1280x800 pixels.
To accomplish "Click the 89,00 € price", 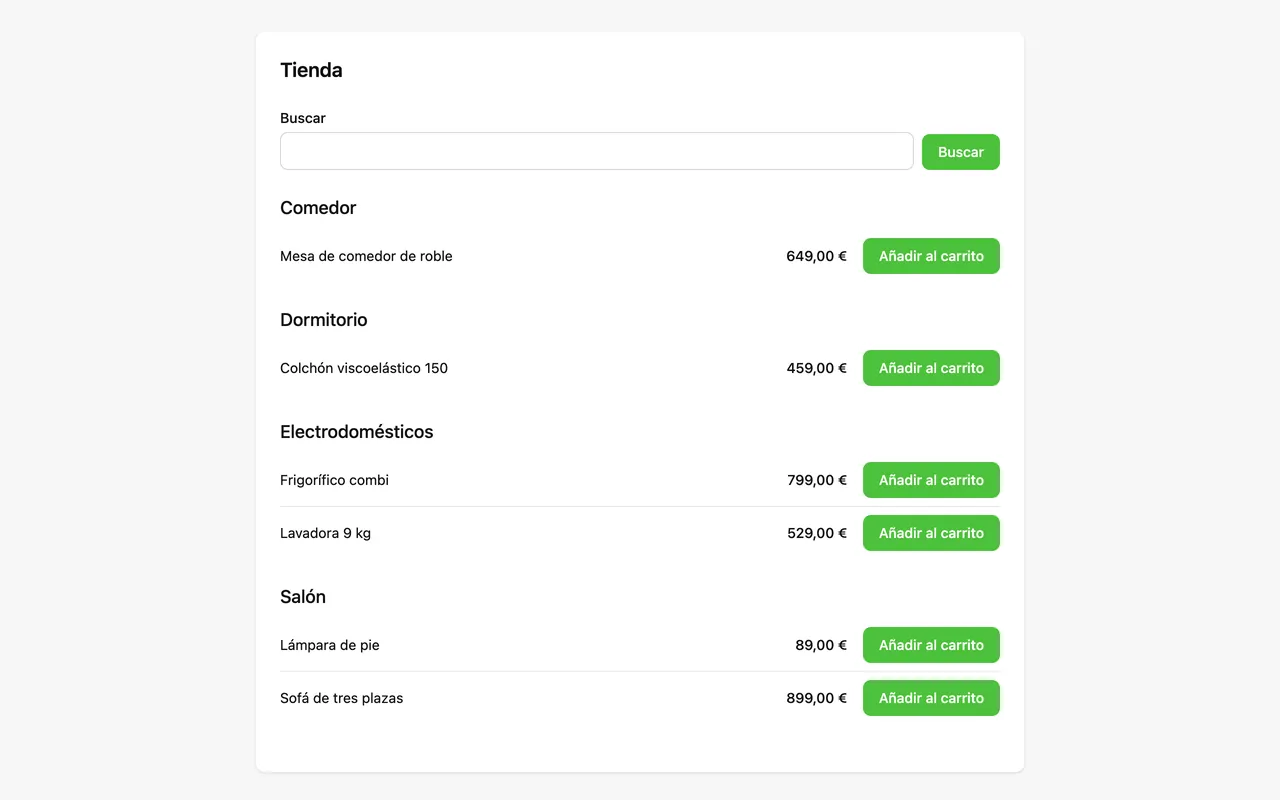I will point(821,645).
